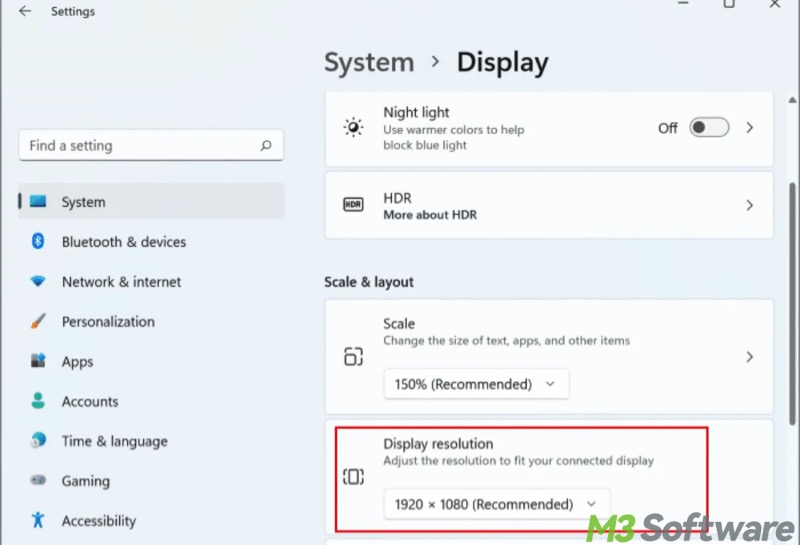
Task: Click the Time & language globe icon
Action: [x=38, y=440]
